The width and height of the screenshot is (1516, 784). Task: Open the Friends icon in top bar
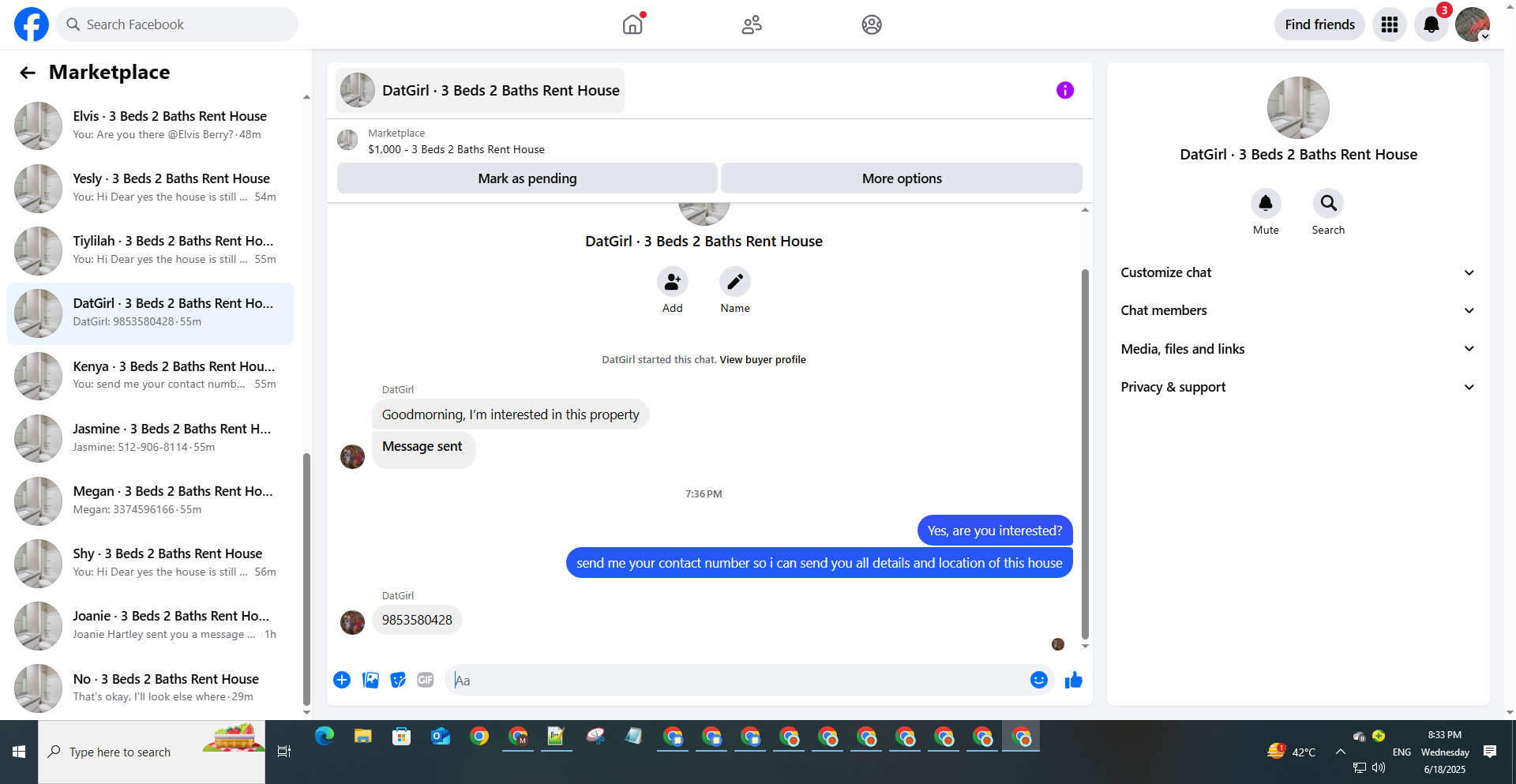tap(752, 24)
